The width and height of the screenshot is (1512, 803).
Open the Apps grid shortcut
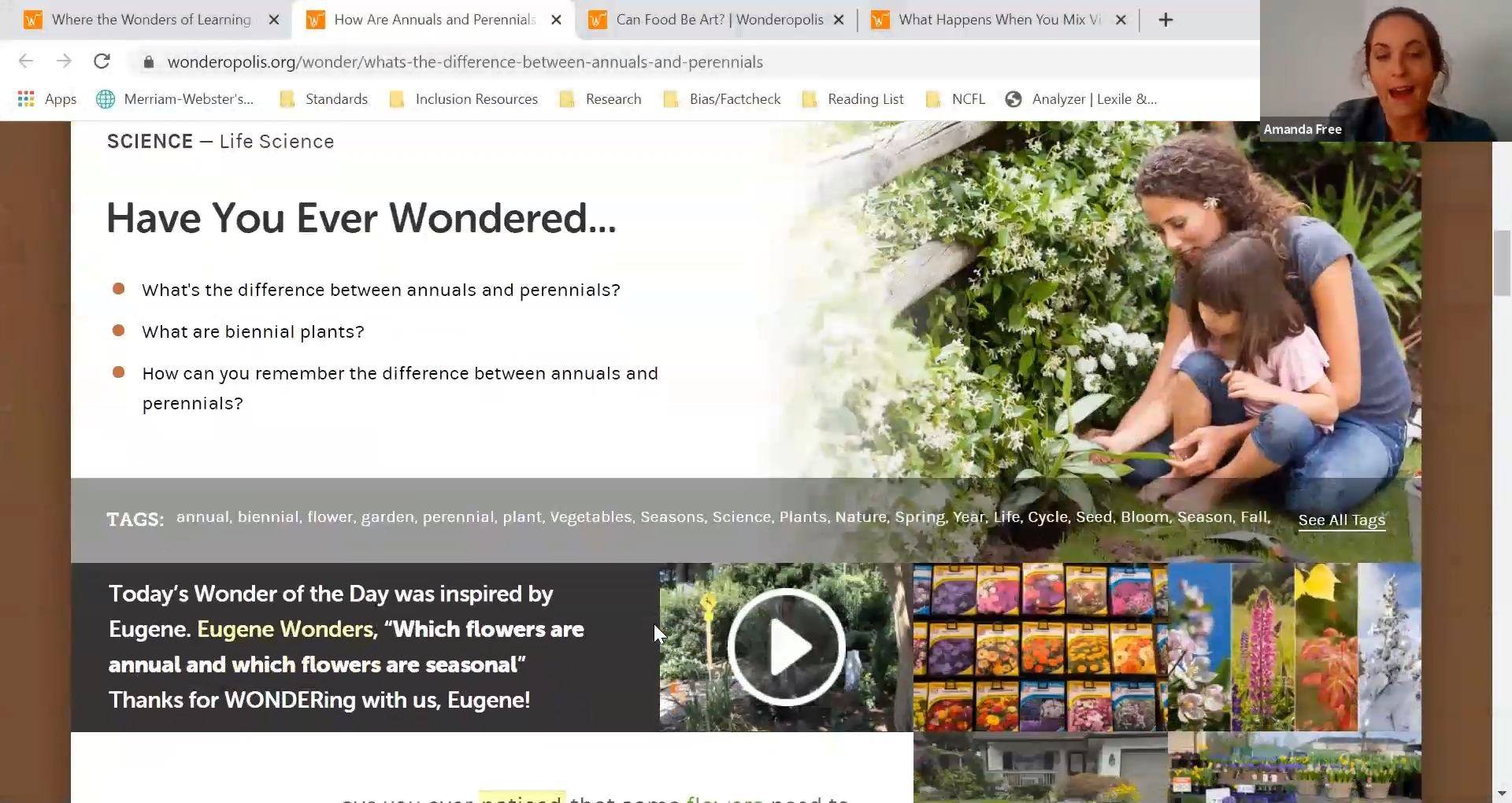pos(47,99)
